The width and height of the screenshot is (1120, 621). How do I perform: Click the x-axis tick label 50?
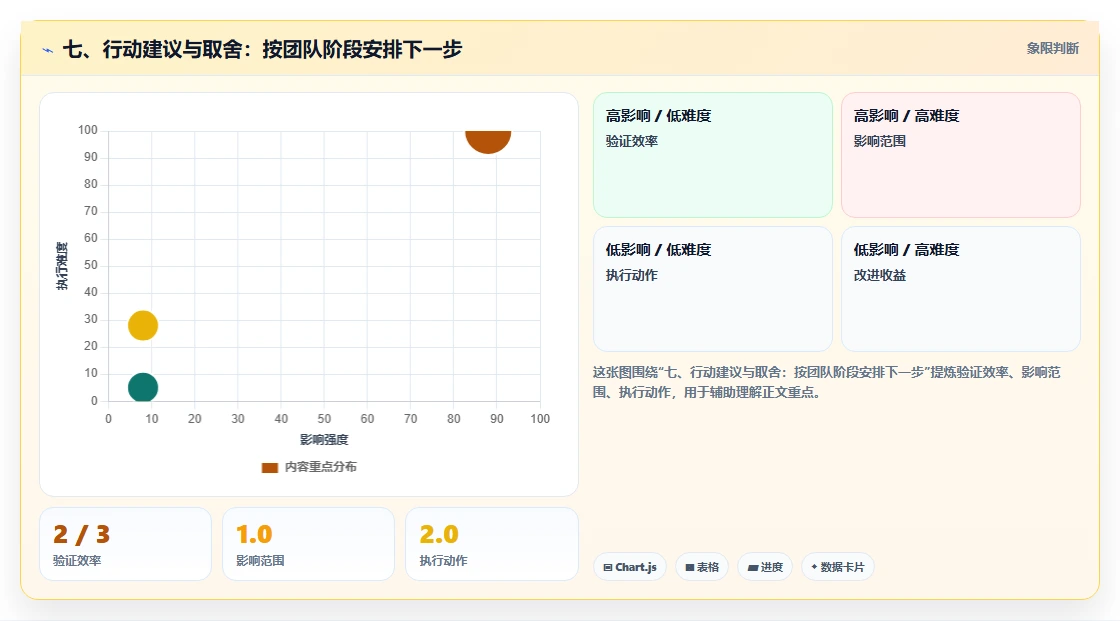(x=324, y=419)
